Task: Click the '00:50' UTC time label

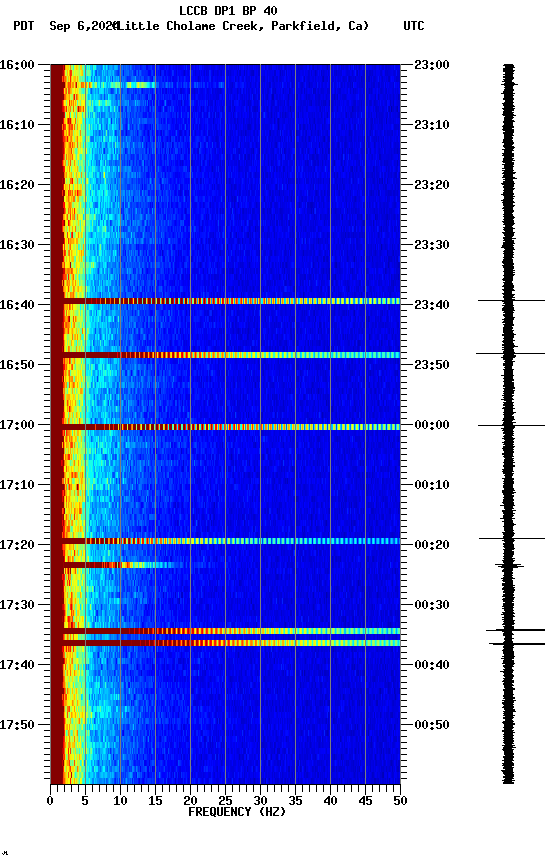Action: [432, 726]
